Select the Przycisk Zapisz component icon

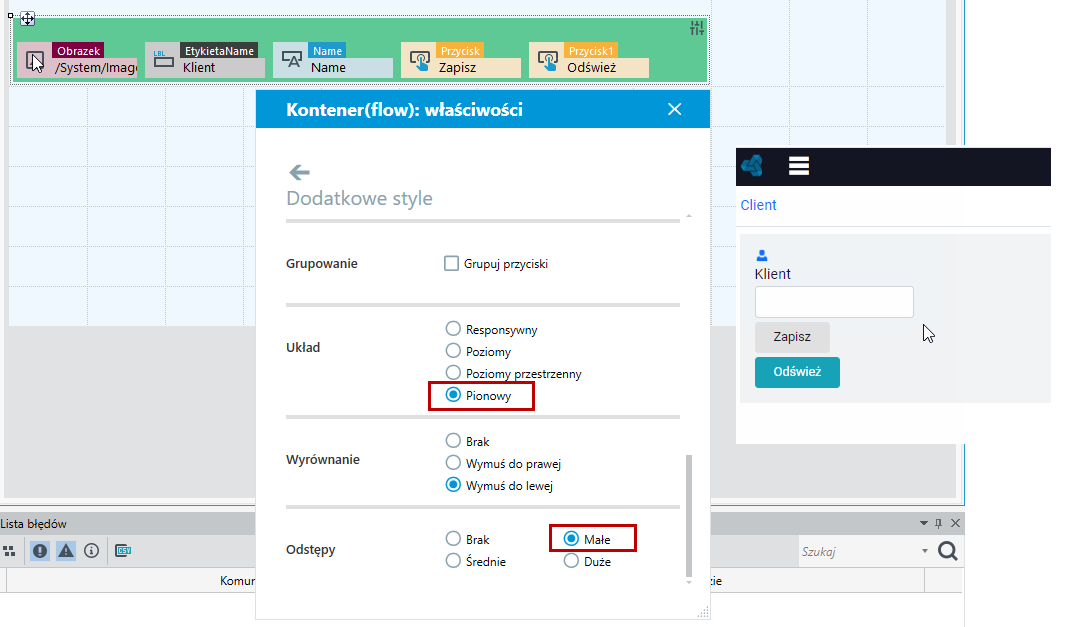pyautogui.click(x=419, y=60)
